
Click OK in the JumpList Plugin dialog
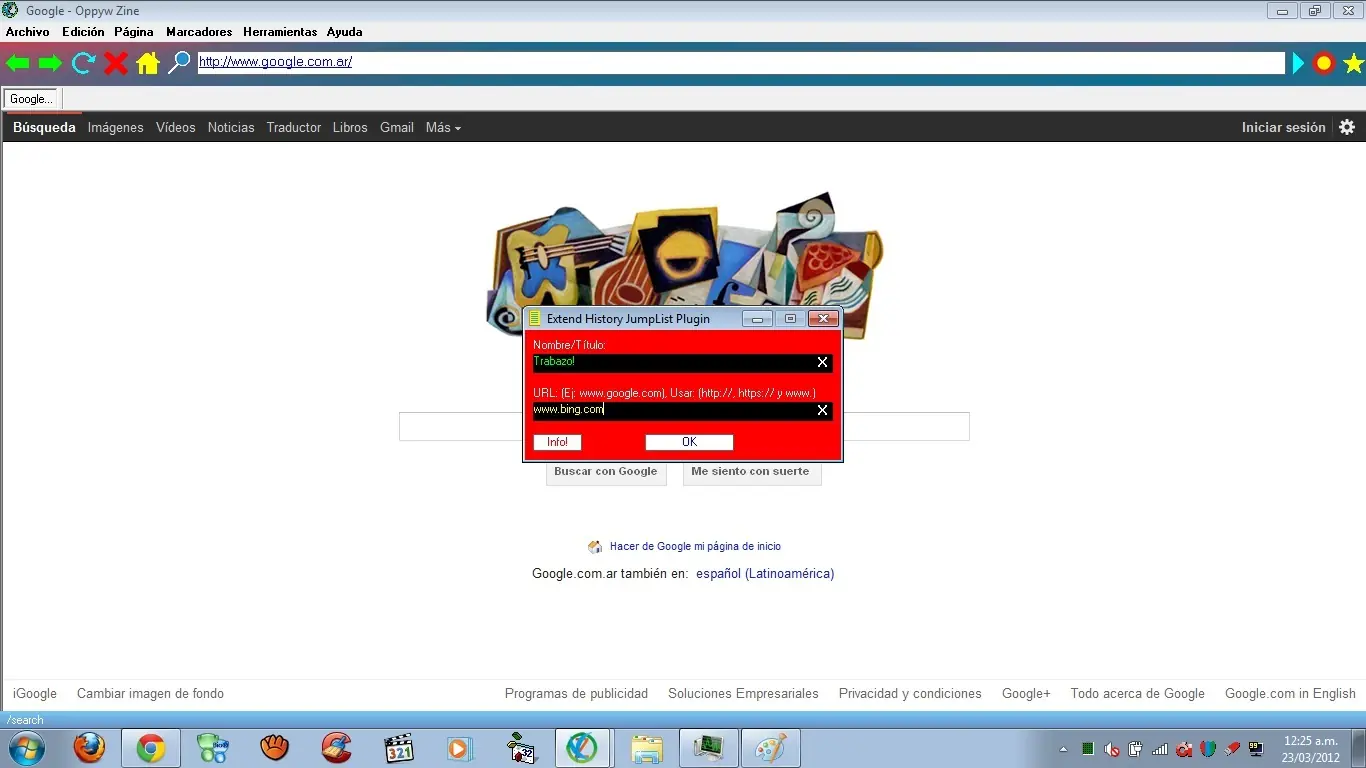[x=689, y=442]
